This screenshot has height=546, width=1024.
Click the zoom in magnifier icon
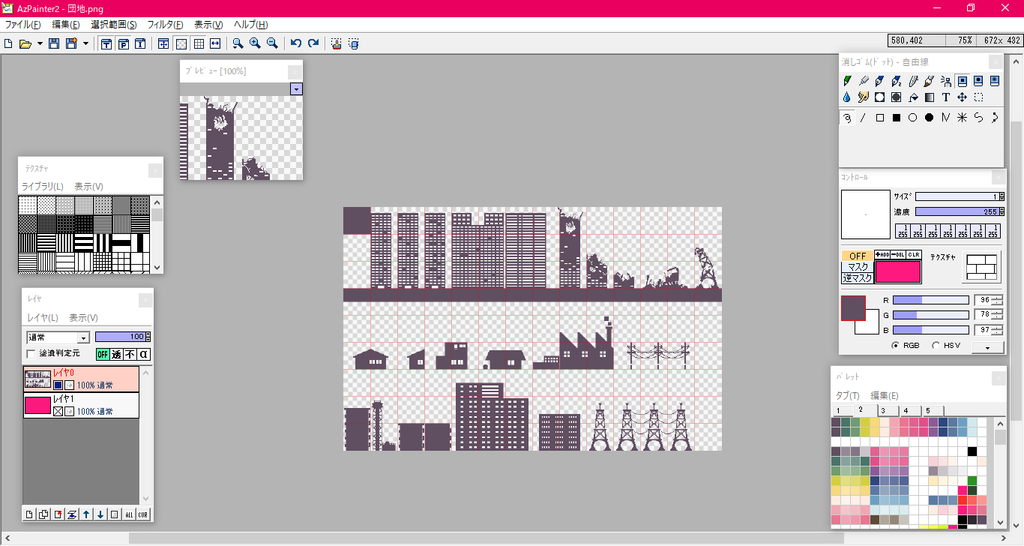(255, 44)
